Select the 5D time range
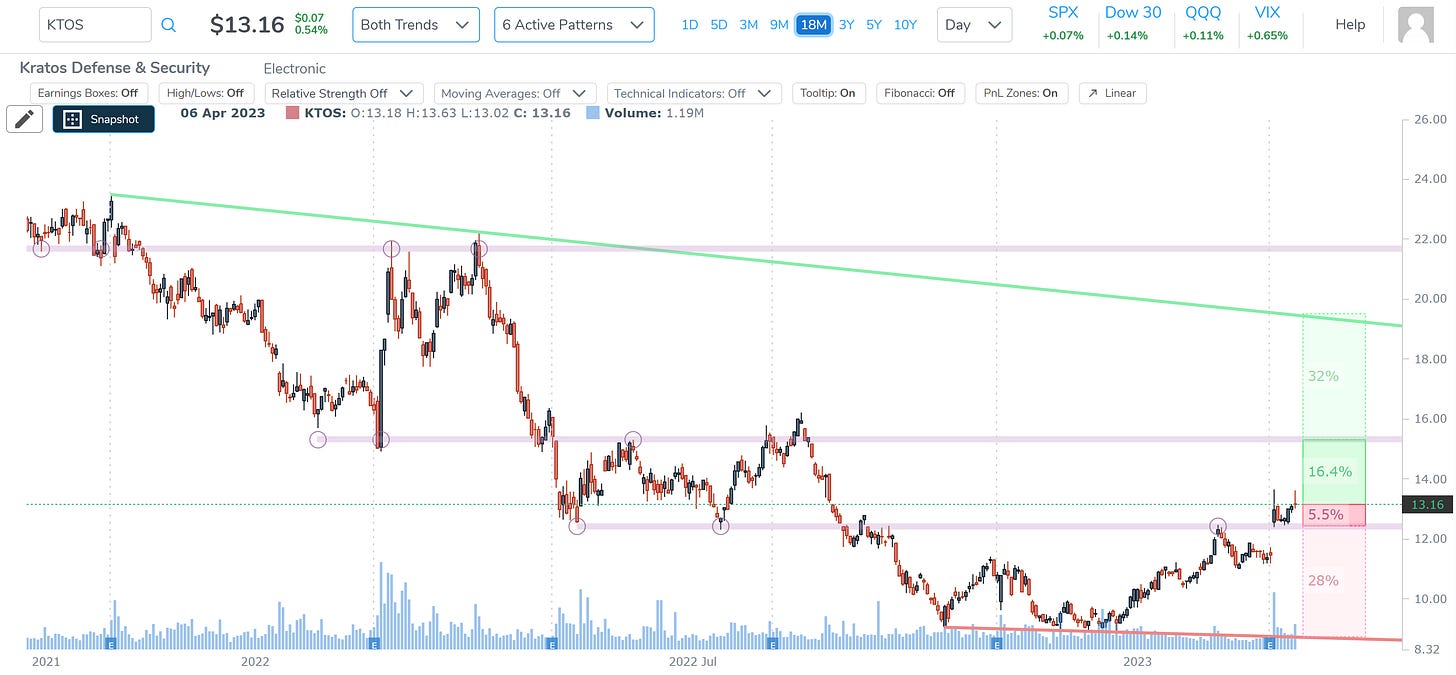 point(719,25)
